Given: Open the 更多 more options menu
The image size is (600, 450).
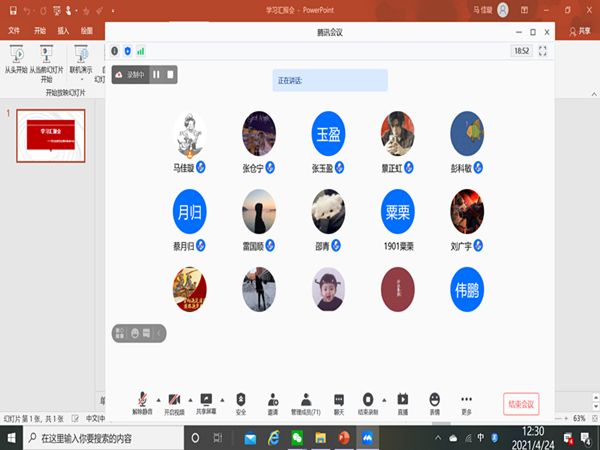Looking at the screenshot, I should 466,400.
